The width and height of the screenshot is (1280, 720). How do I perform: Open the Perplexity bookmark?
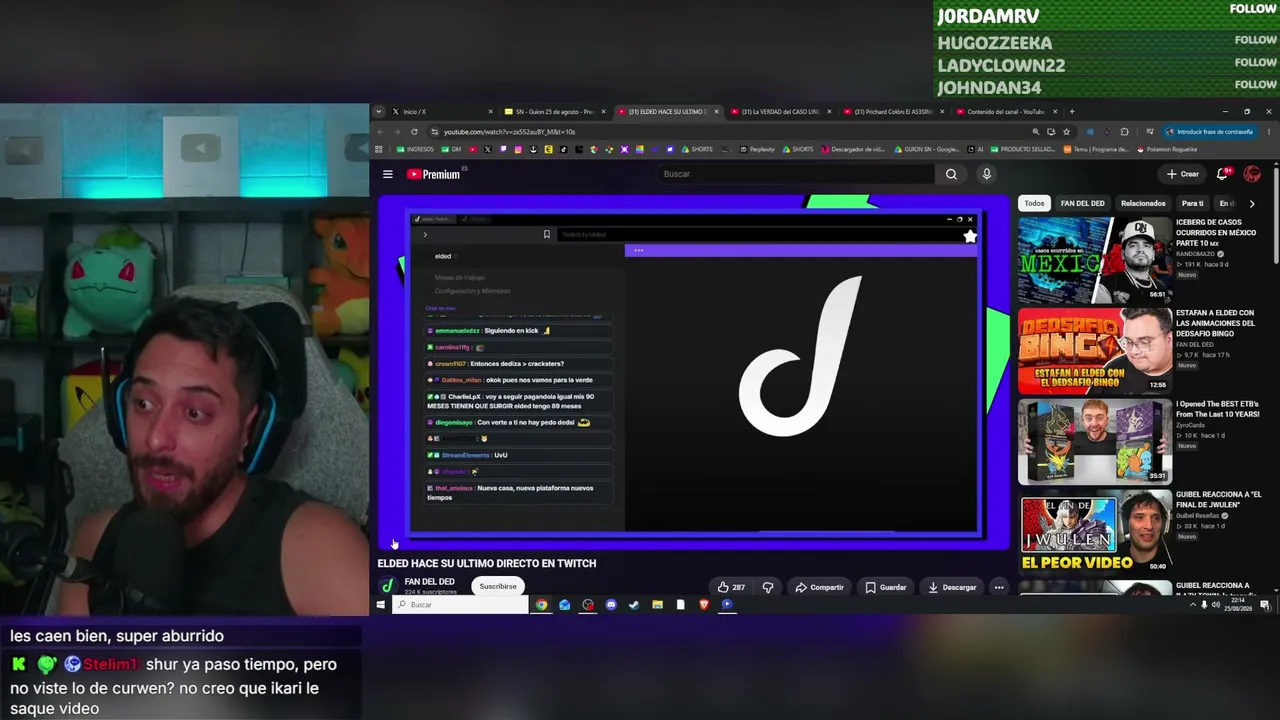pyautogui.click(x=757, y=149)
